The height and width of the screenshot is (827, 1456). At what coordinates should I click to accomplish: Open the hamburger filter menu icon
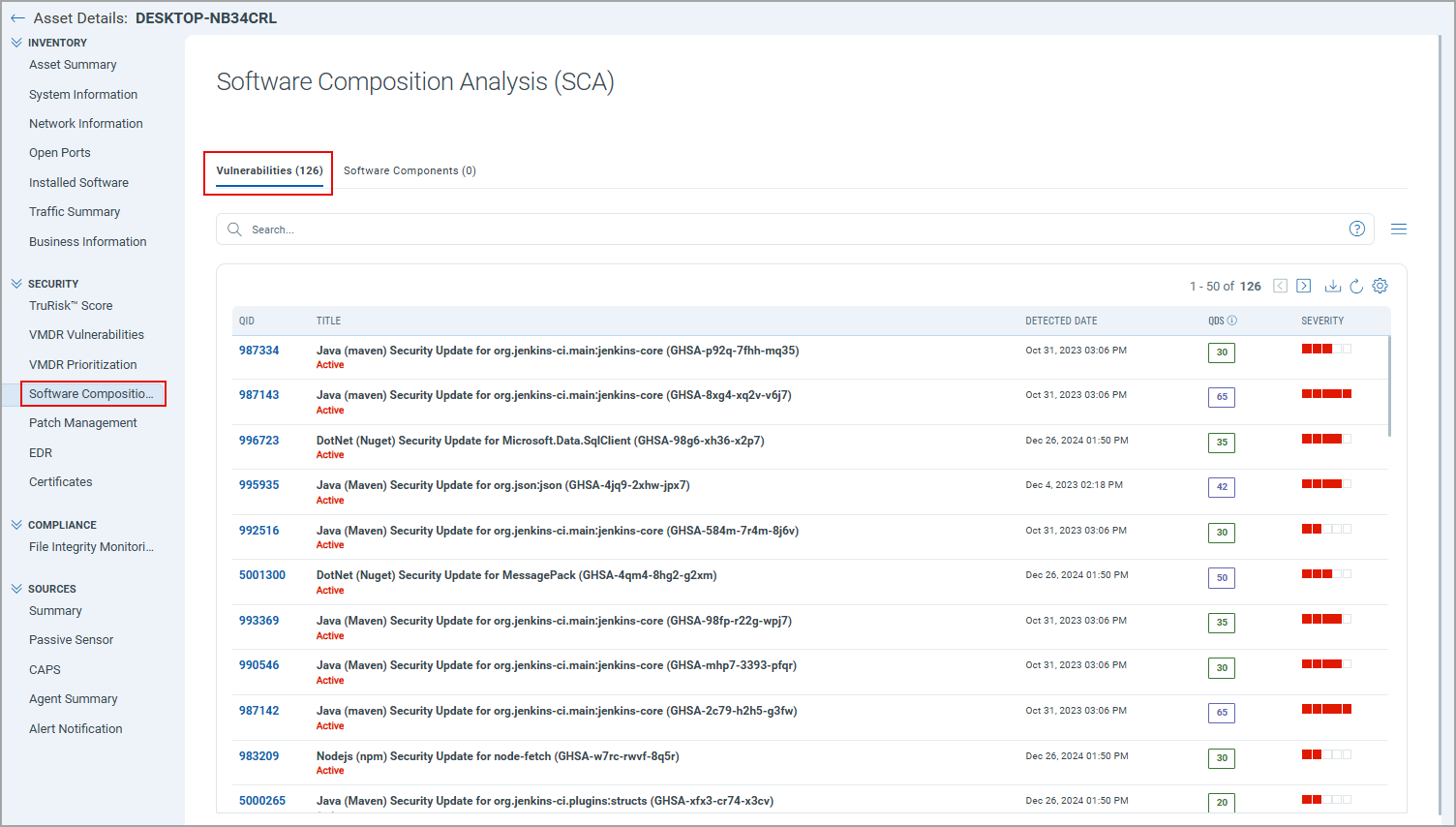click(1399, 230)
